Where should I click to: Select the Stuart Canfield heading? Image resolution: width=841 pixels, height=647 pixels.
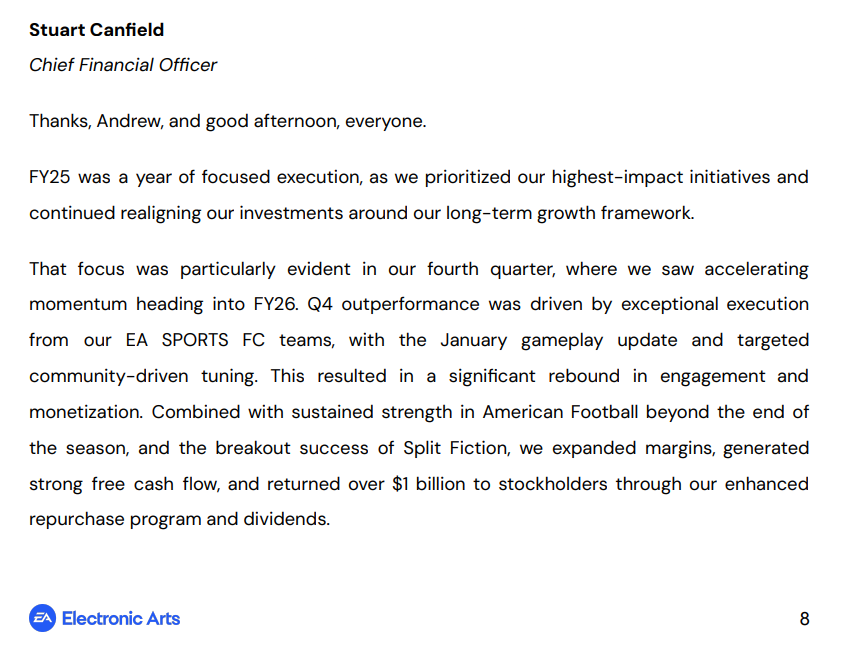coord(97,30)
